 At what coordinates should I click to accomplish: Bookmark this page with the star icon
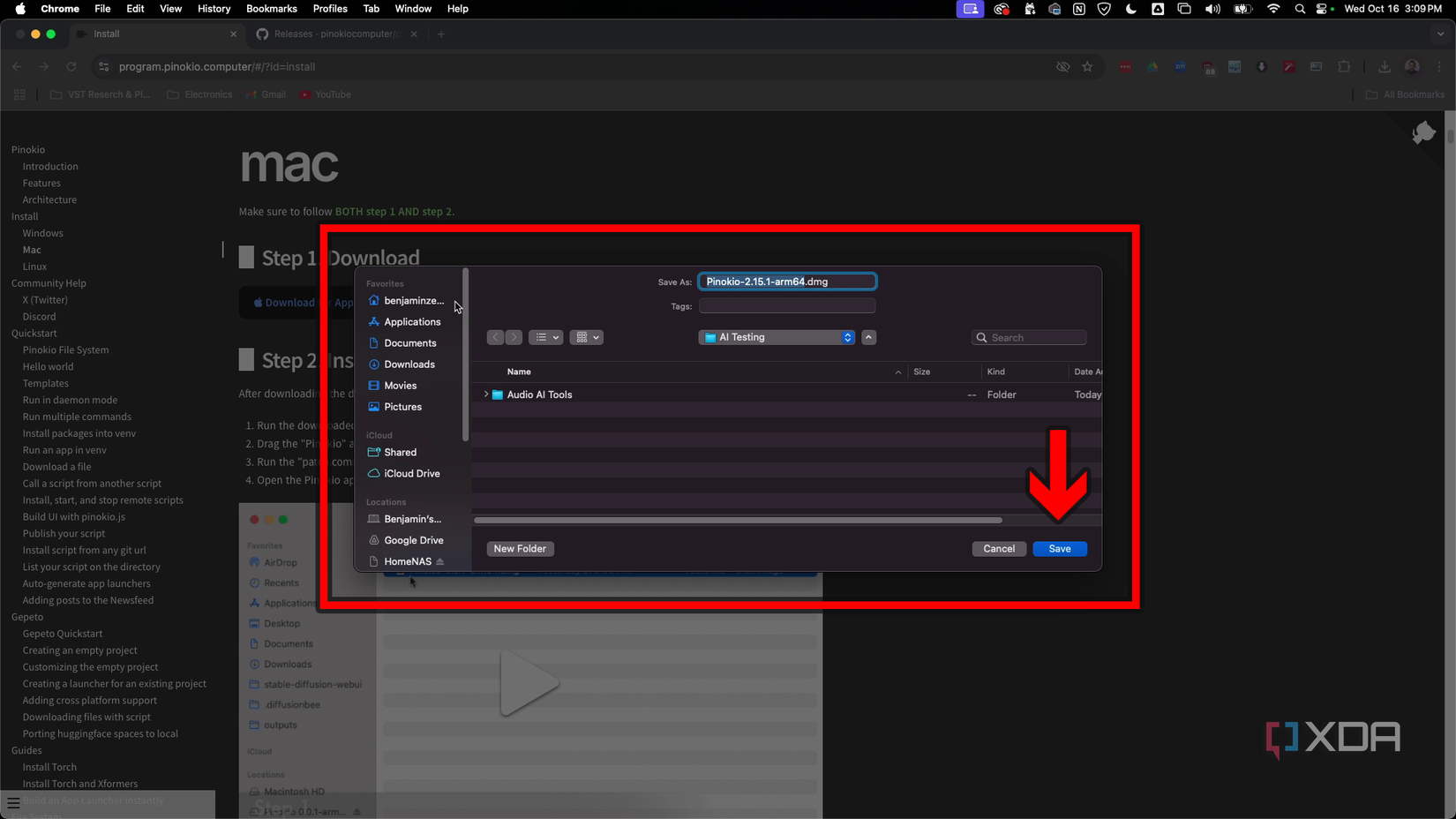click(x=1087, y=67)
